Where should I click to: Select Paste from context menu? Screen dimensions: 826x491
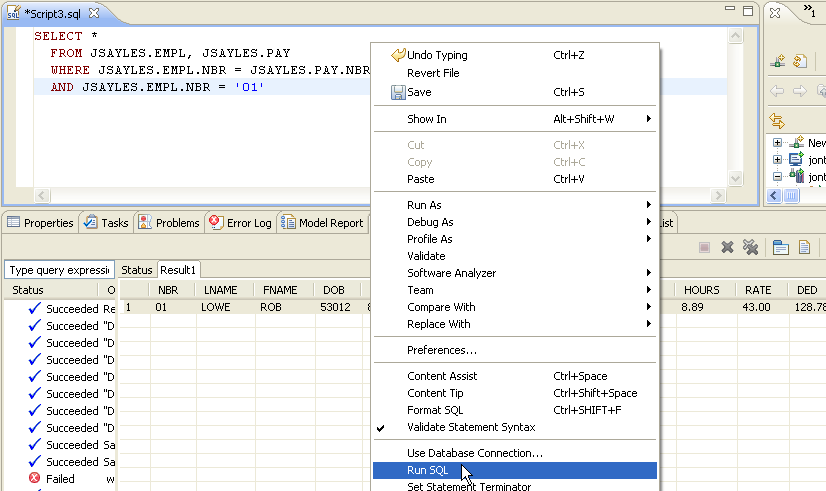click(x=515, y=179)
